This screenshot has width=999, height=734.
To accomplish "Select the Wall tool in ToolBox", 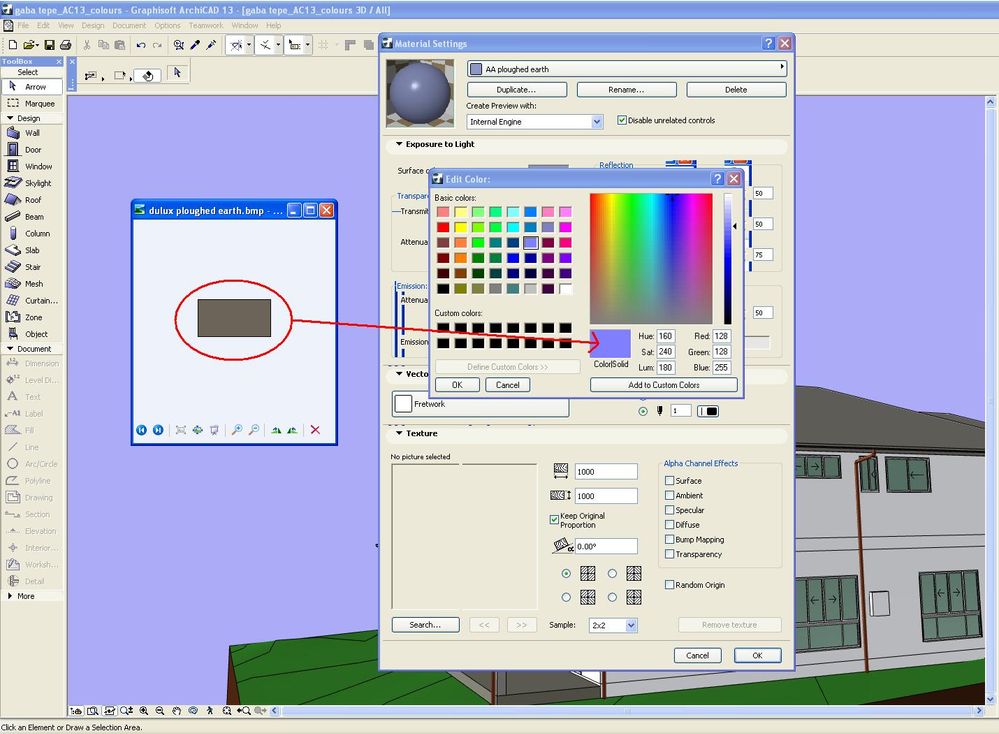I will point(32,133).
